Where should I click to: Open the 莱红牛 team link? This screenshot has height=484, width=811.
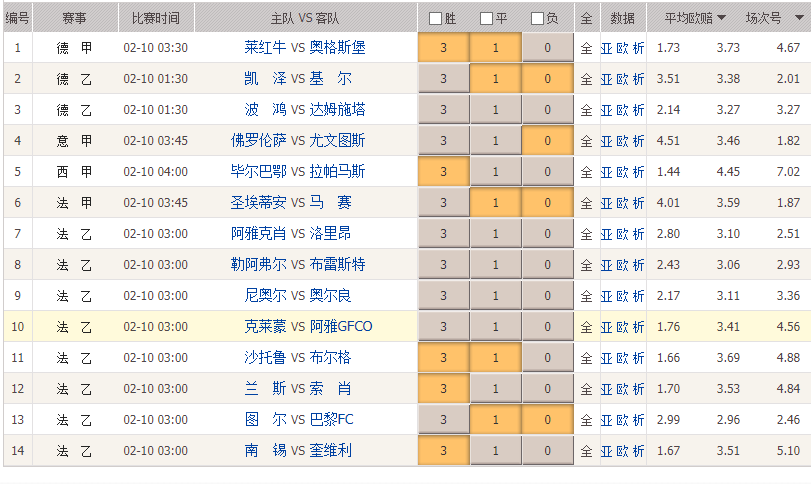coord(265,48)
